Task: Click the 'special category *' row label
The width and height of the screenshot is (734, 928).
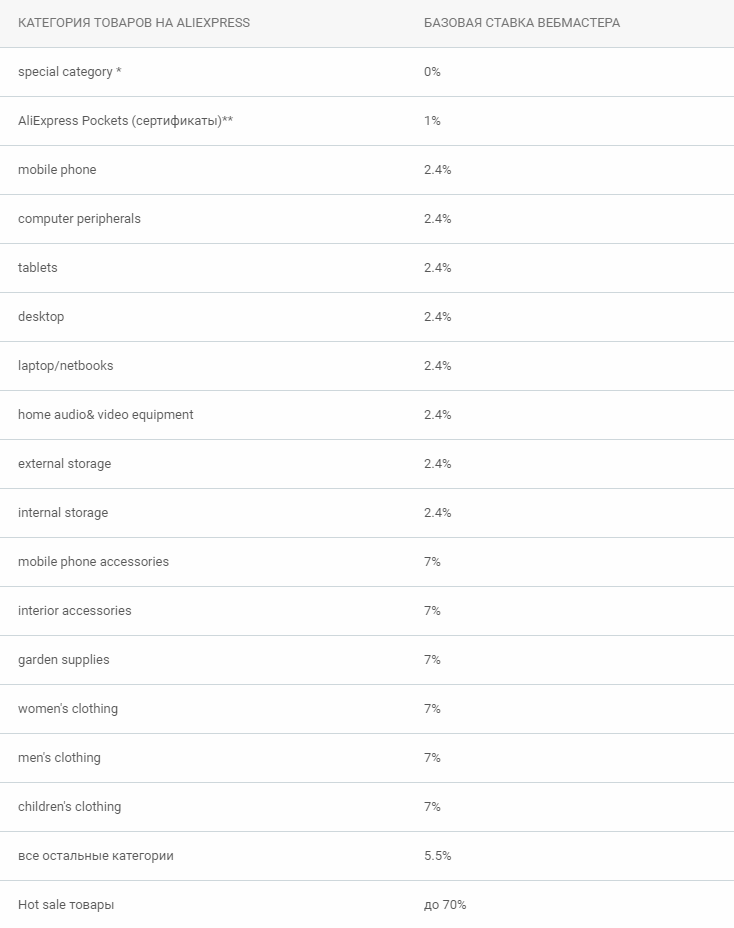Action: pos(69,72)
